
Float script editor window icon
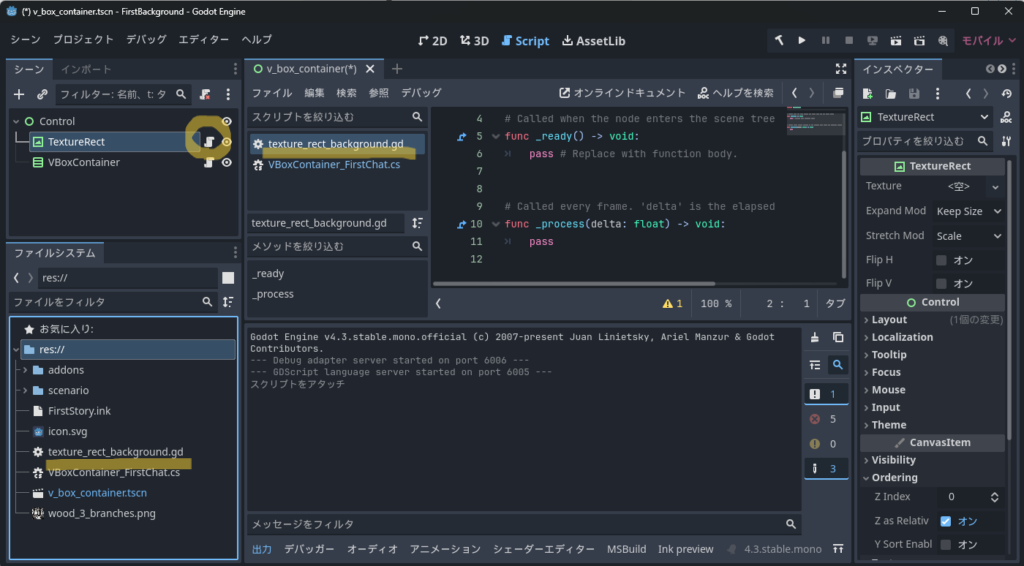(x=838, y=93)
